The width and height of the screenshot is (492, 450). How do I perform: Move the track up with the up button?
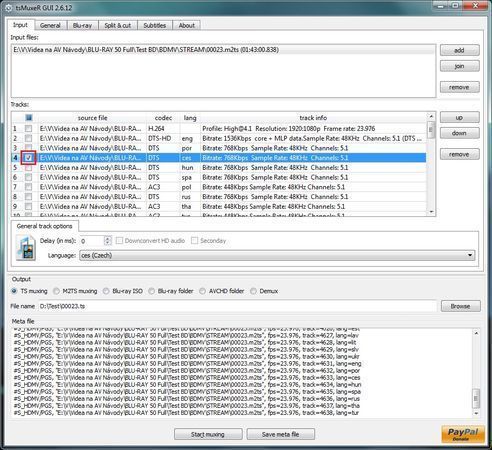(x=460, y=117)
